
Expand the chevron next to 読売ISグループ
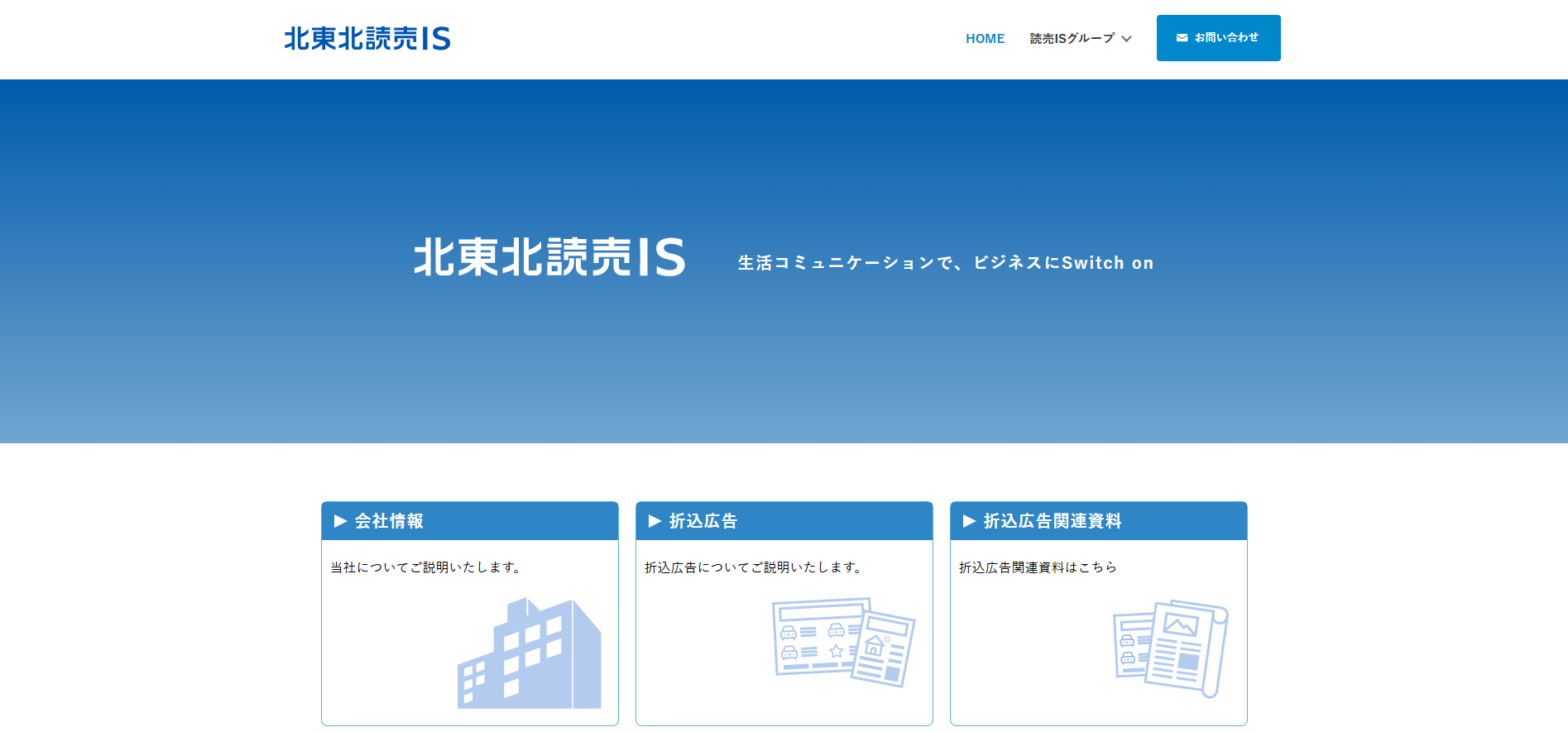pyautogui.click(x=1126, y=39)
